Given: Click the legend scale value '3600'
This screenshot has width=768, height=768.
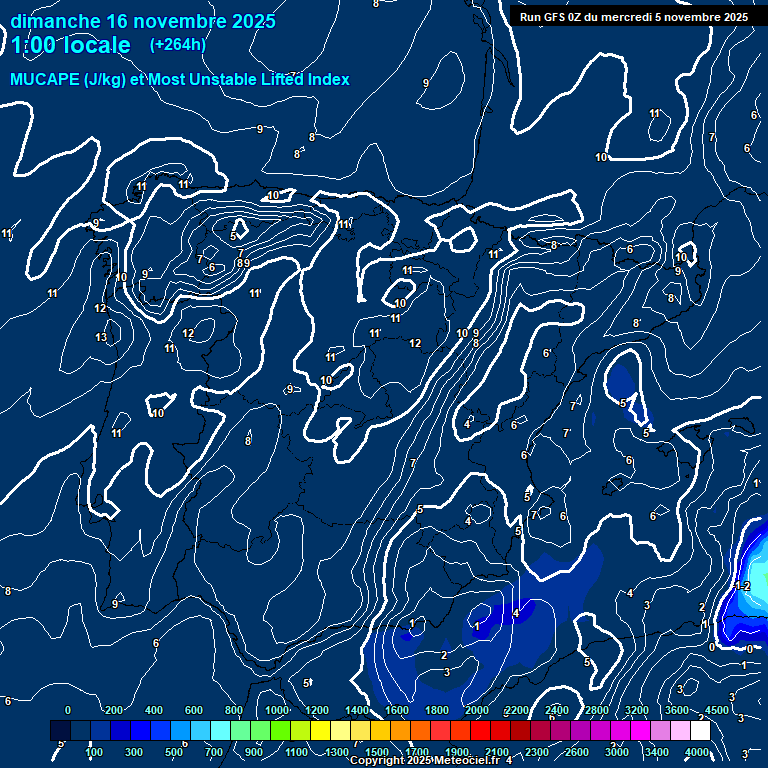Looking at the screenshot, I should click(677, 710).
